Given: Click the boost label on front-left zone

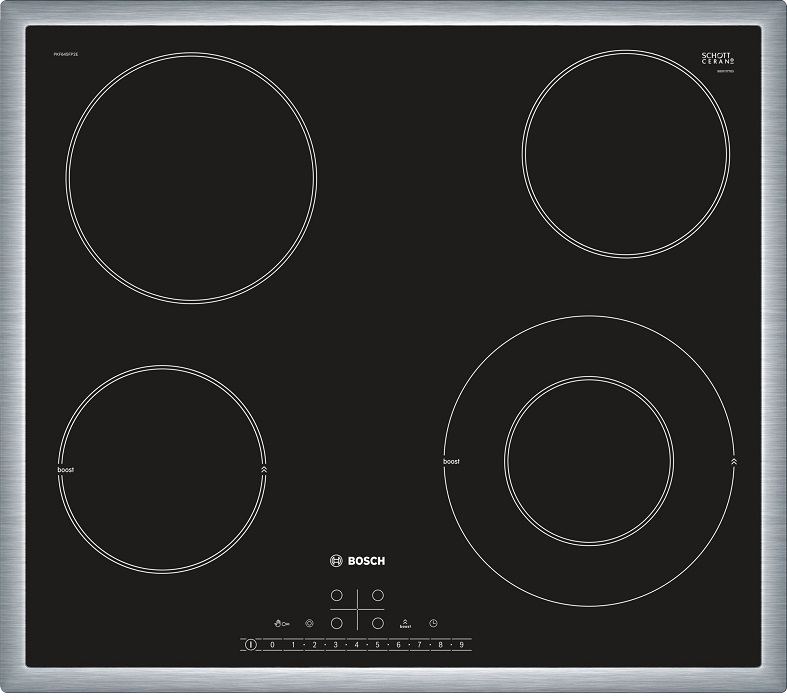Looking at the screenshot, I should point(65,469).
